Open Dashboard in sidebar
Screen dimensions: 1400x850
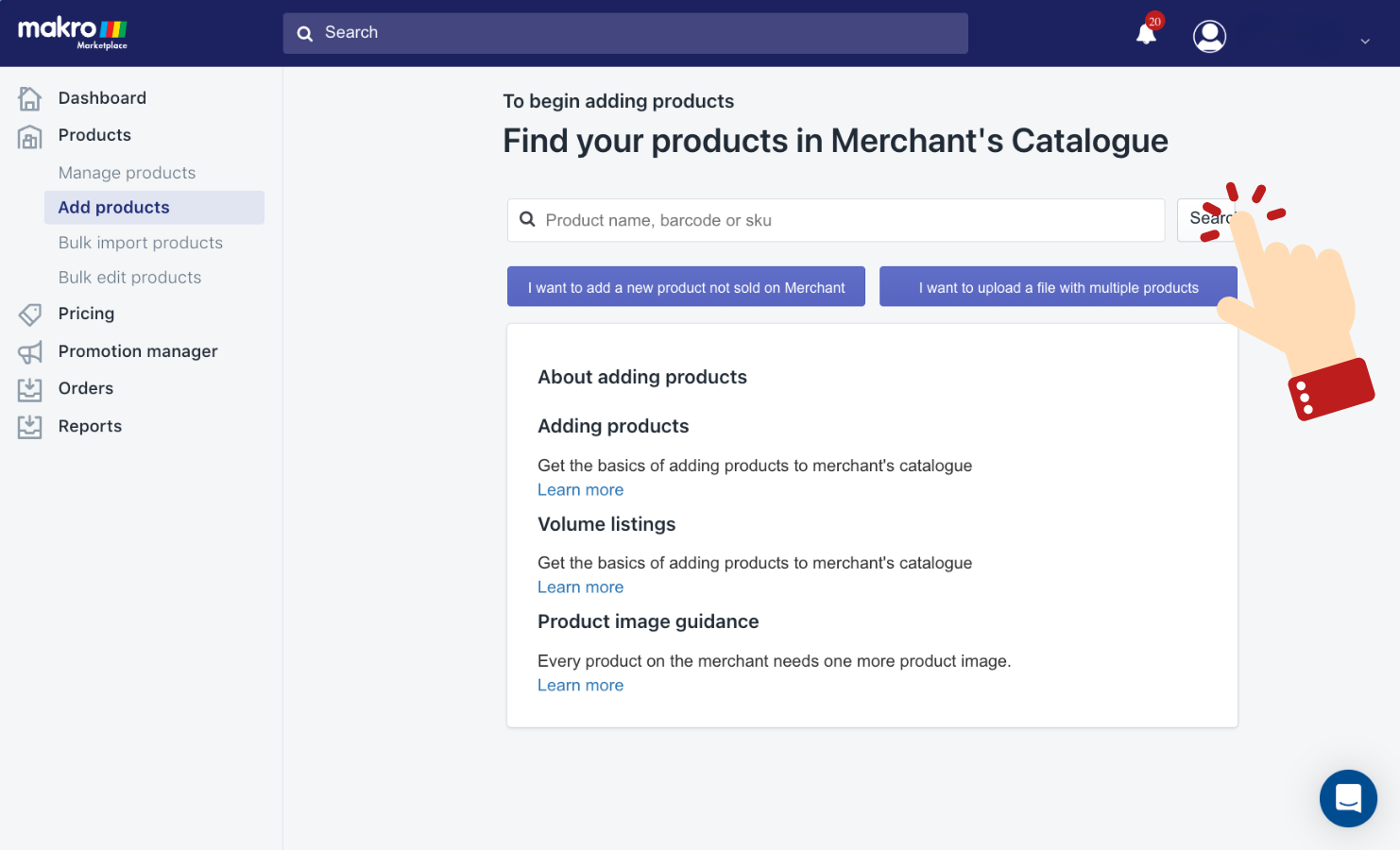pos(102,98)
